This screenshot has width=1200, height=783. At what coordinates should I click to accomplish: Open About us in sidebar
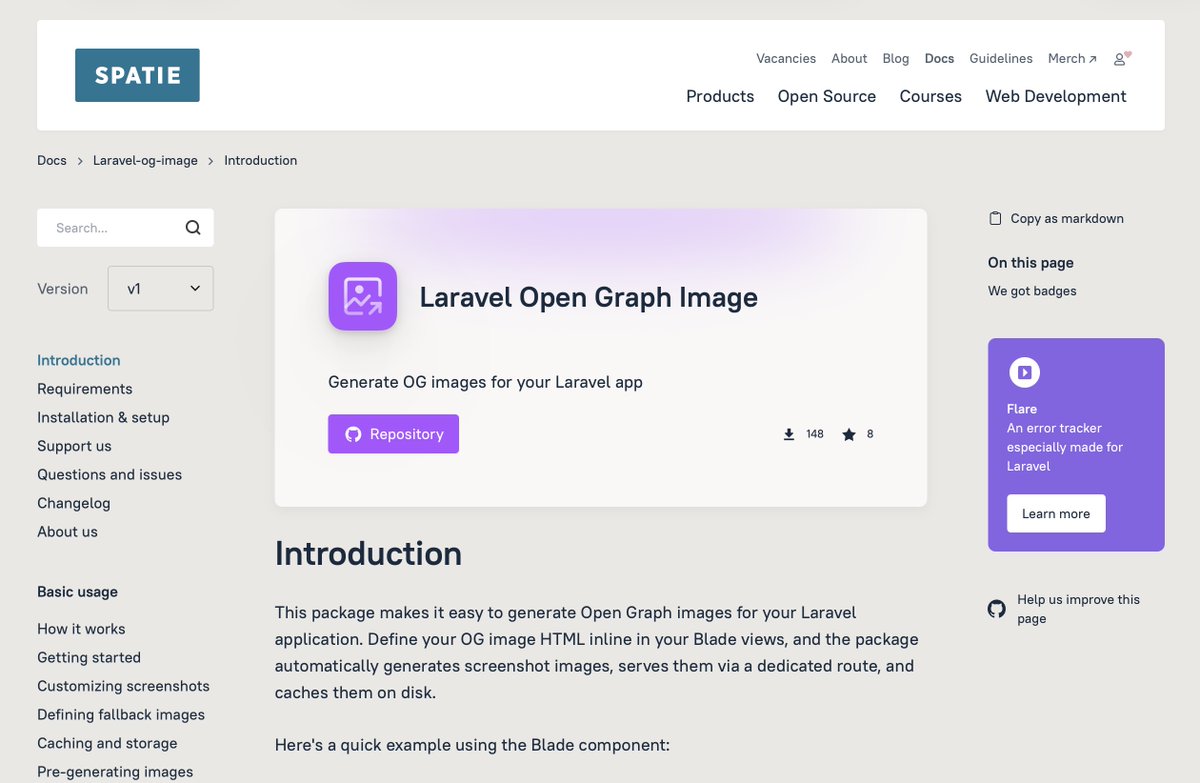click(67, 532)
